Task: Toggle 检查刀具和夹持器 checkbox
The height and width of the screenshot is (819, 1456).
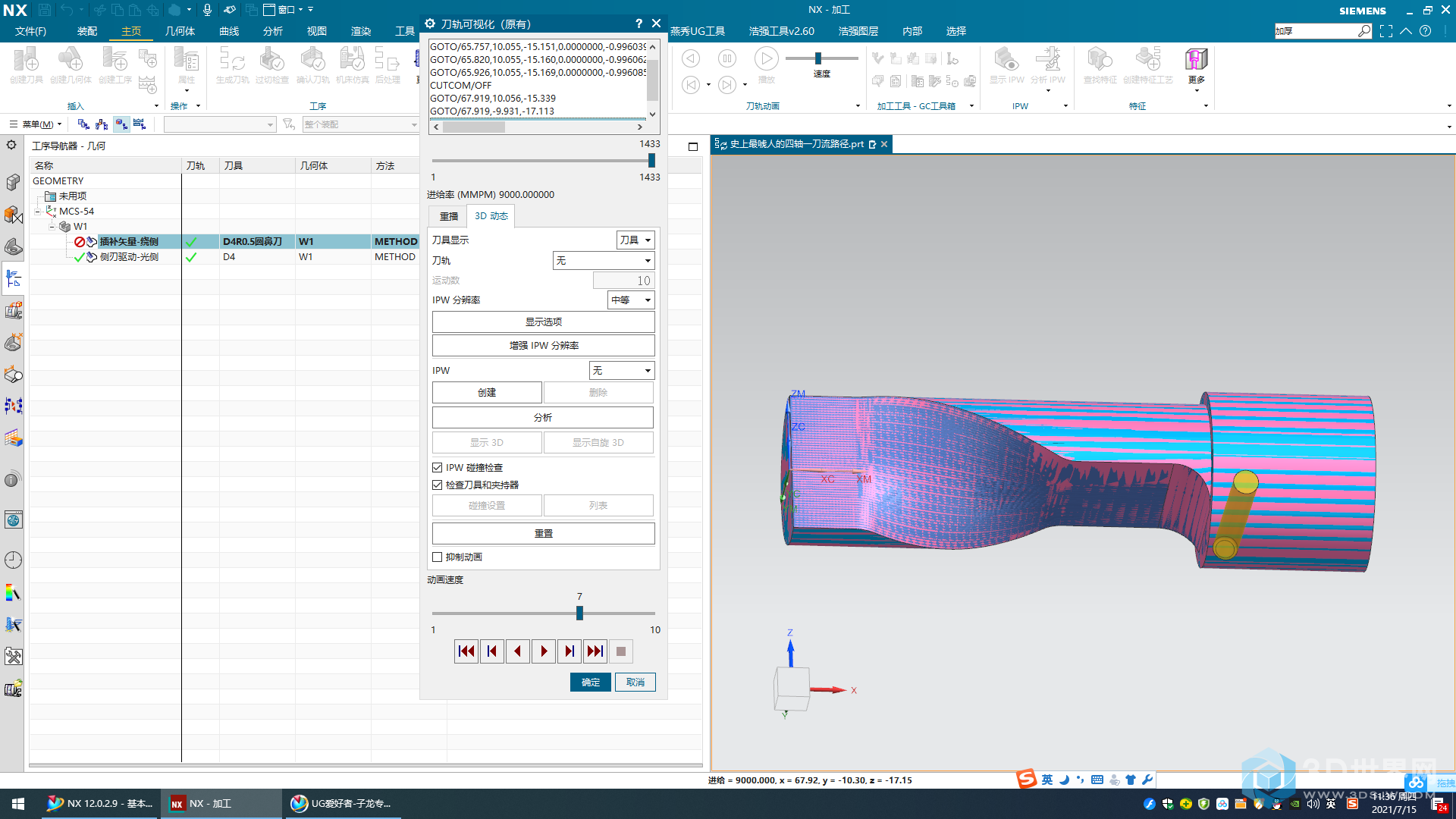Action: click(x=438, y=485)
